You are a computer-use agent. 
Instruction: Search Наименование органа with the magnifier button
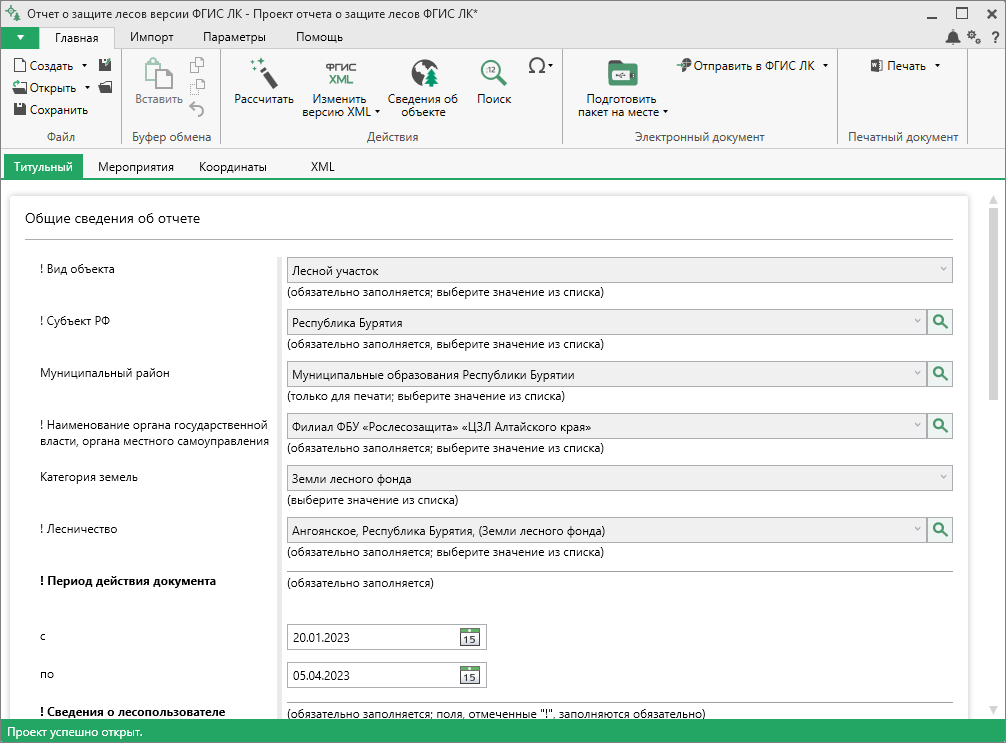click(x=940, y=426)
